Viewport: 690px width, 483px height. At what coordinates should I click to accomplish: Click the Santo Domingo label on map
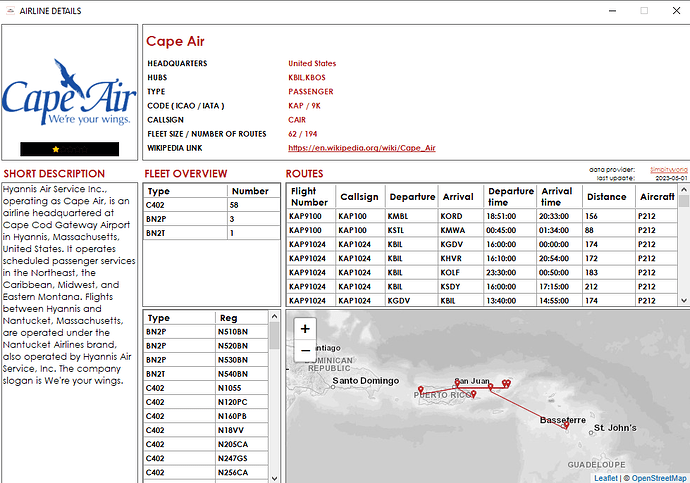[x=365, y=381]
